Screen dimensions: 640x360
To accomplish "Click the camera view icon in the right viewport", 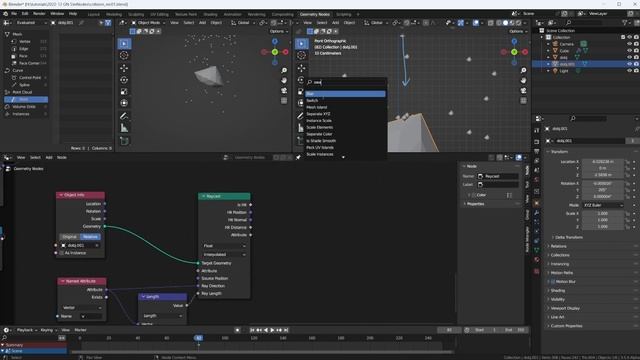I will pyautogui.click(x=523, y=91).
